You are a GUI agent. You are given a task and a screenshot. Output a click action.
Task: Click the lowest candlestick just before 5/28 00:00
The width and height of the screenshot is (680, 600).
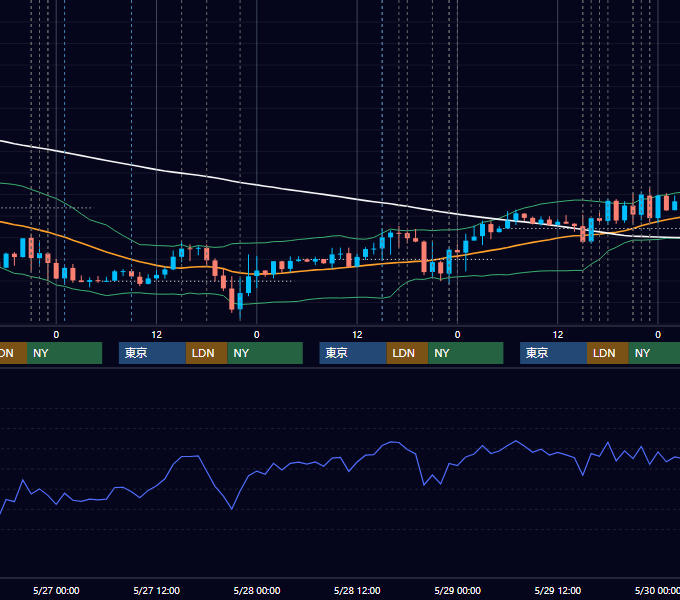(240, 300)
